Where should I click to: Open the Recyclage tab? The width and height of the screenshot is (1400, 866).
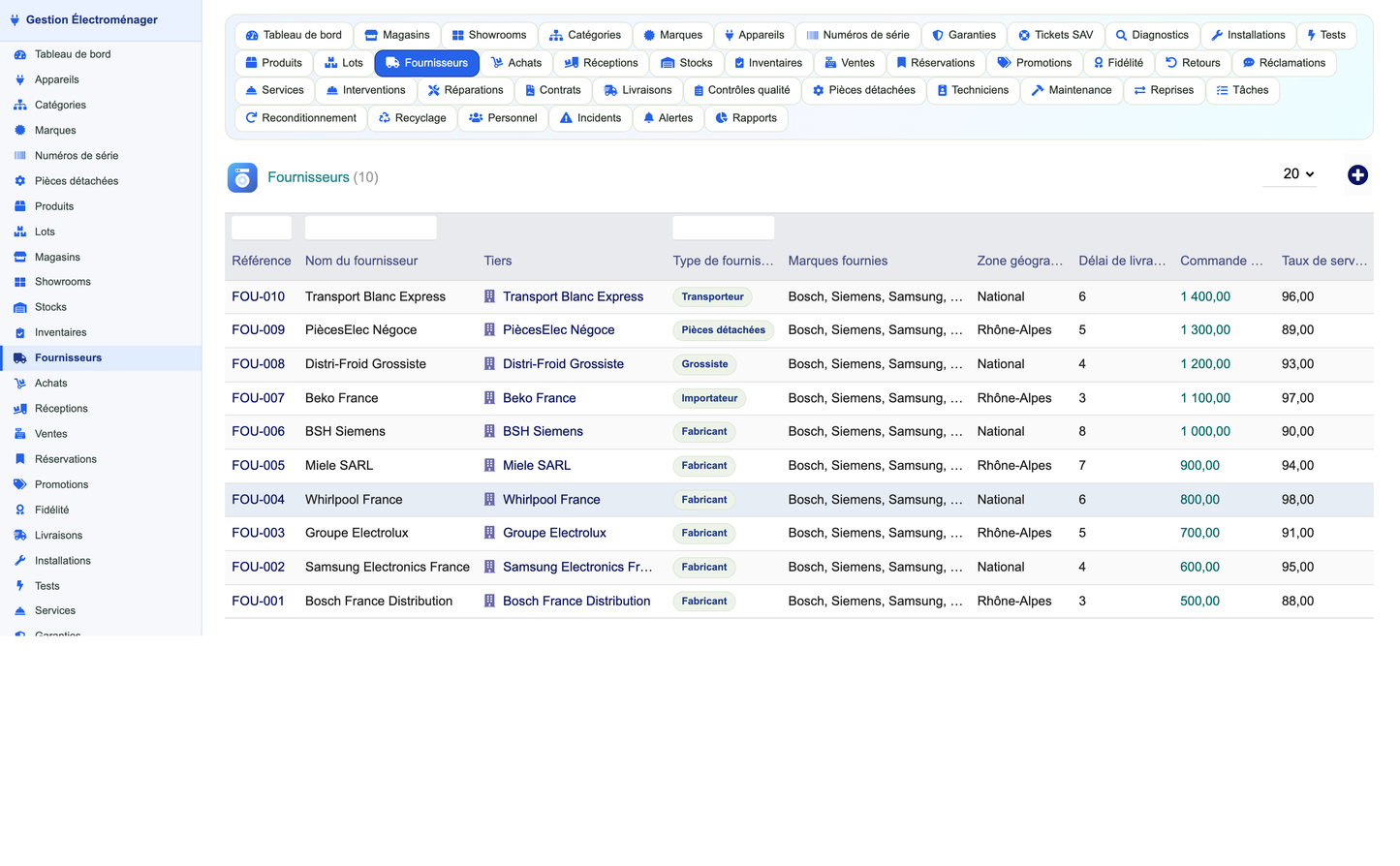click(x=413, y=118)
